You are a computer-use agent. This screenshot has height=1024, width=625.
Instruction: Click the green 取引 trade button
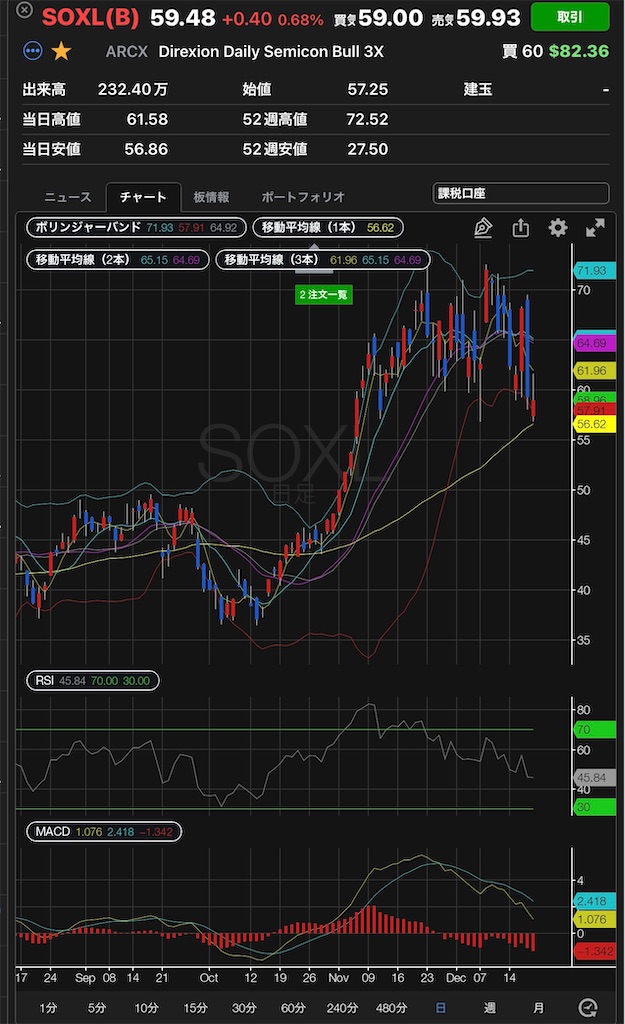click(x=569, y=17)
